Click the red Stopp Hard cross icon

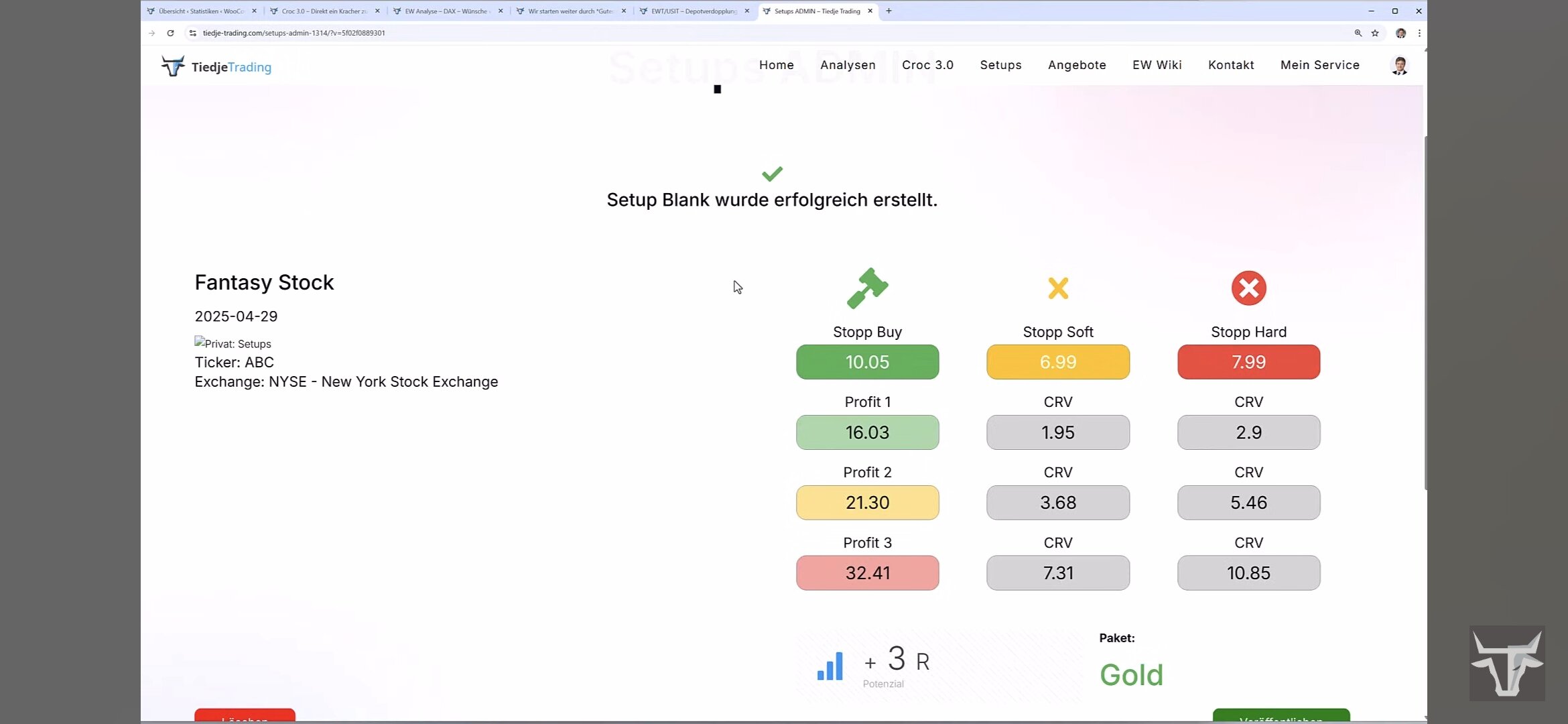pyautogui.click(x=1248, y=288)
